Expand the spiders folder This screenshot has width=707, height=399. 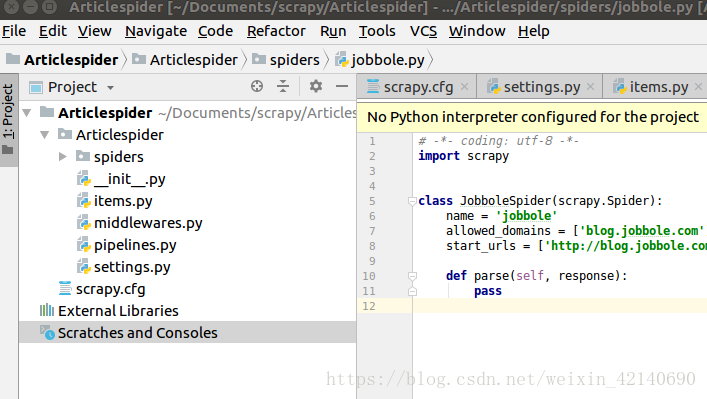coord(63,157)
